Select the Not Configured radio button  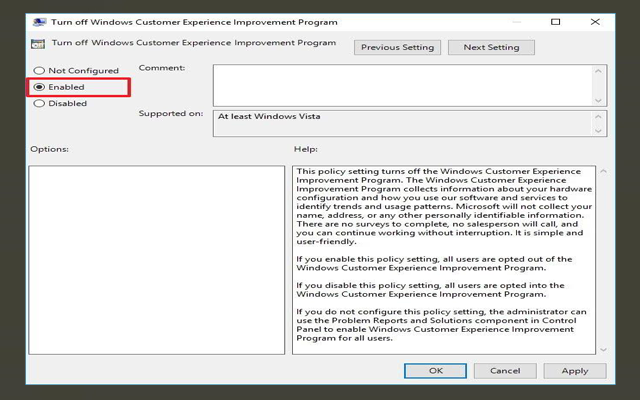pyautogui.click(x=39, y=71)
